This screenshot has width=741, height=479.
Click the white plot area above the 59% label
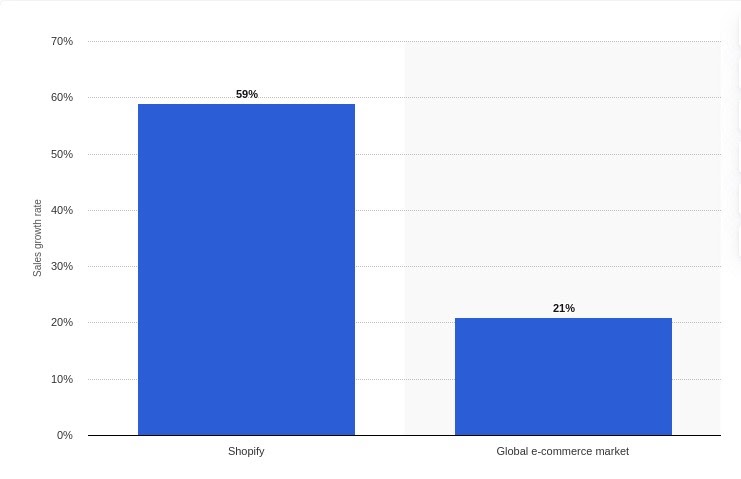tap(246, 66)
